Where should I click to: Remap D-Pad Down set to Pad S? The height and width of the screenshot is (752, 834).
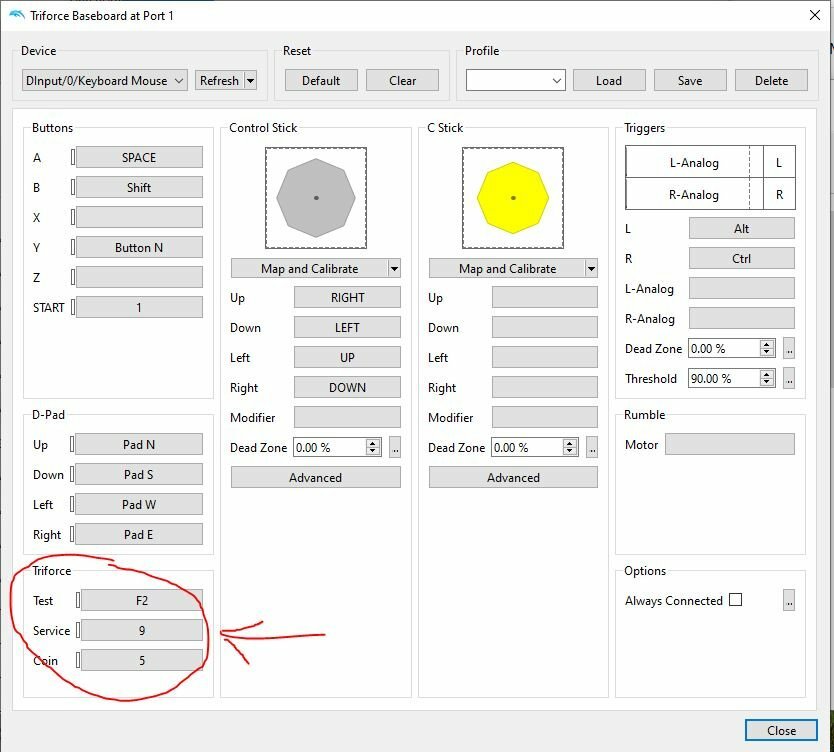(139, 474)
